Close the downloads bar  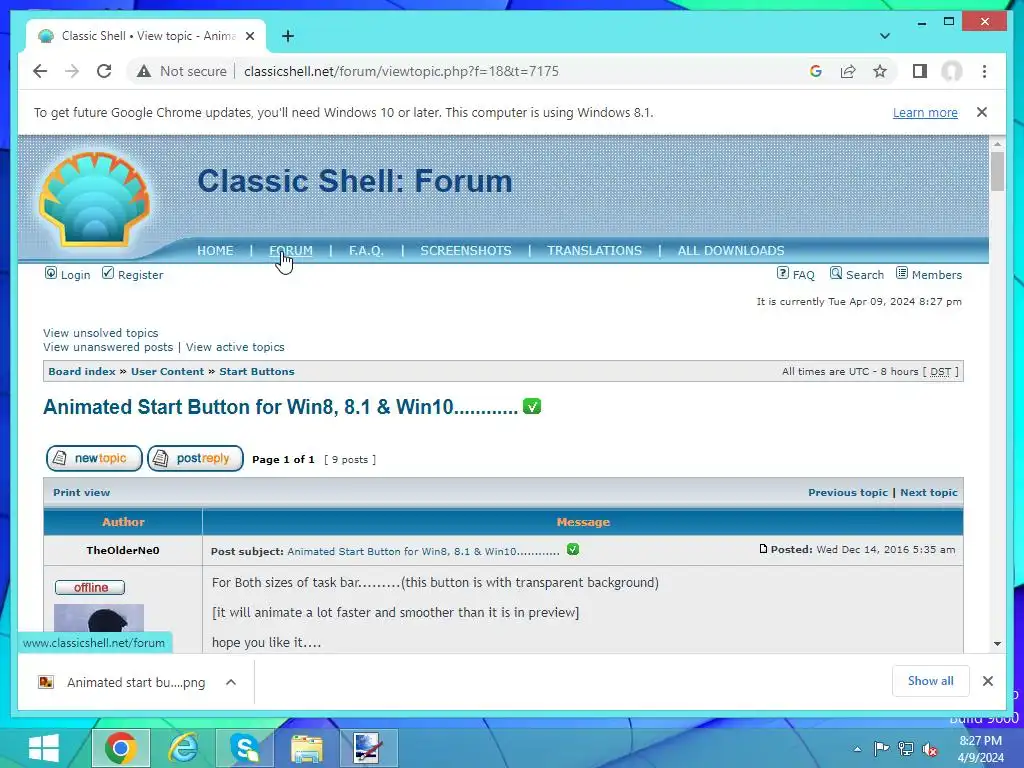coord(987,681)
